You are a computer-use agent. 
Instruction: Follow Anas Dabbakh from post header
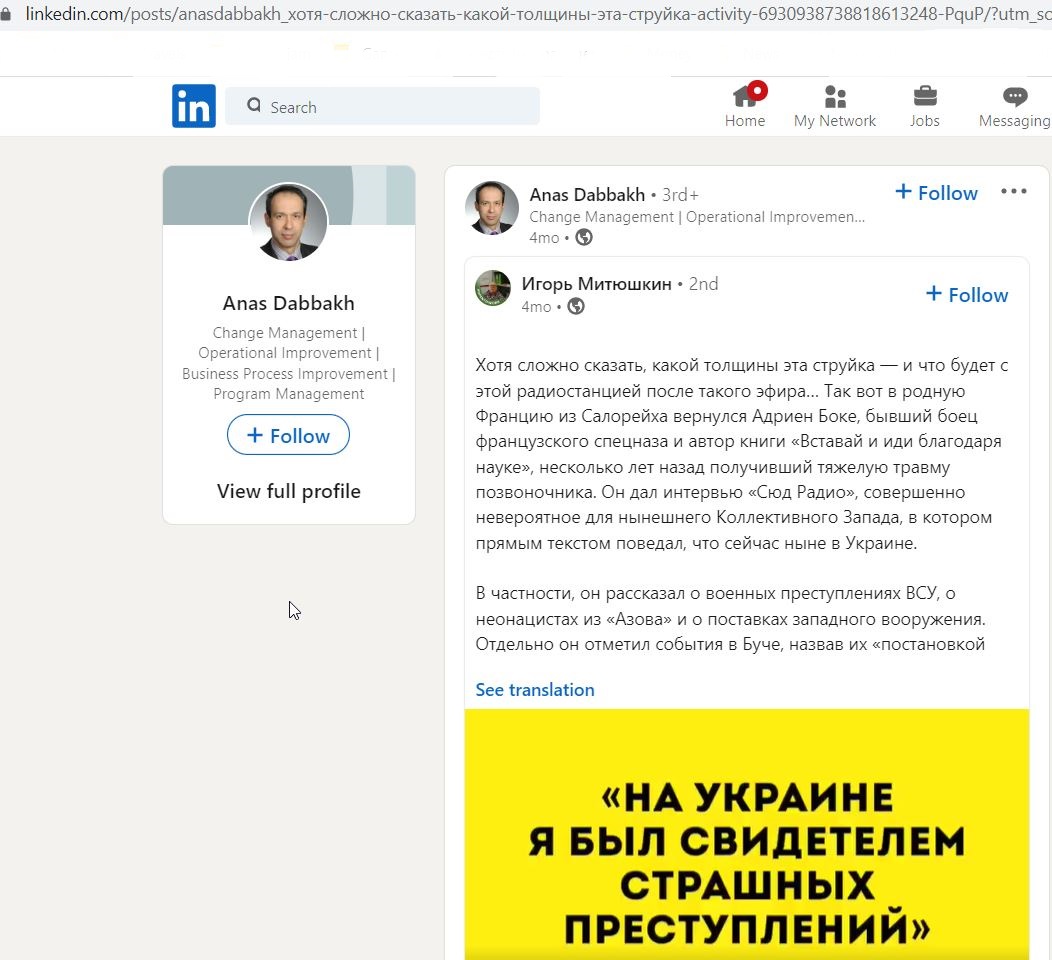[x=937, y=193]
